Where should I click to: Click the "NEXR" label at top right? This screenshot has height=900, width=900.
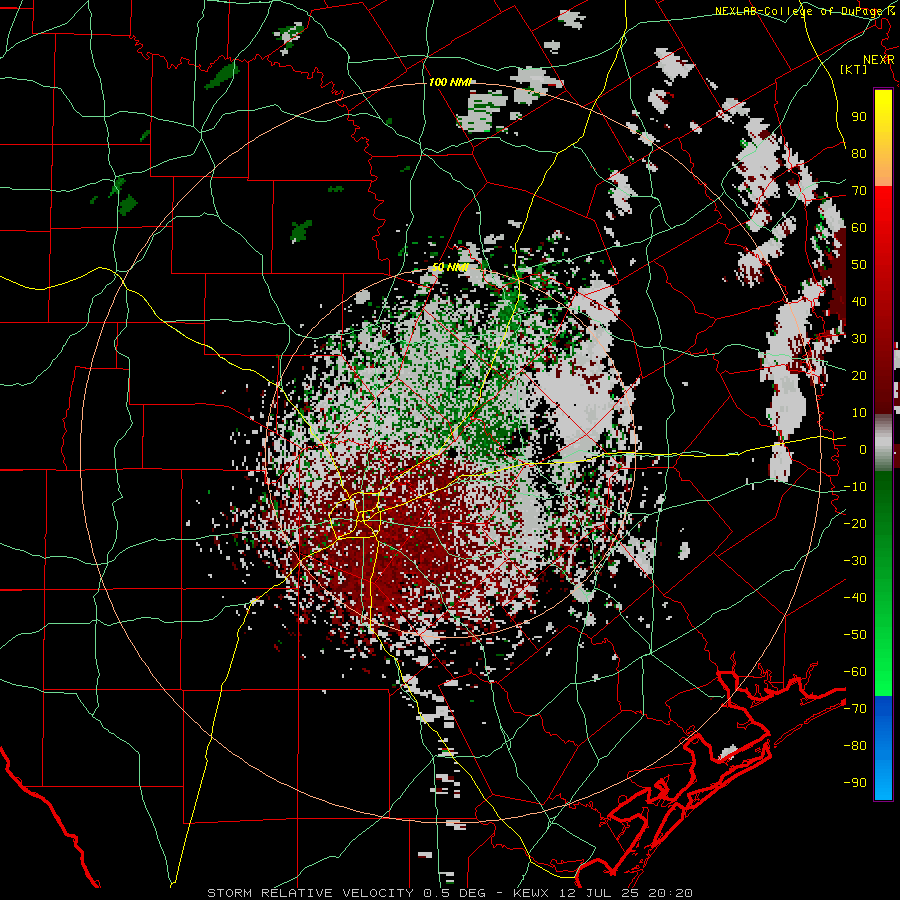879,60
